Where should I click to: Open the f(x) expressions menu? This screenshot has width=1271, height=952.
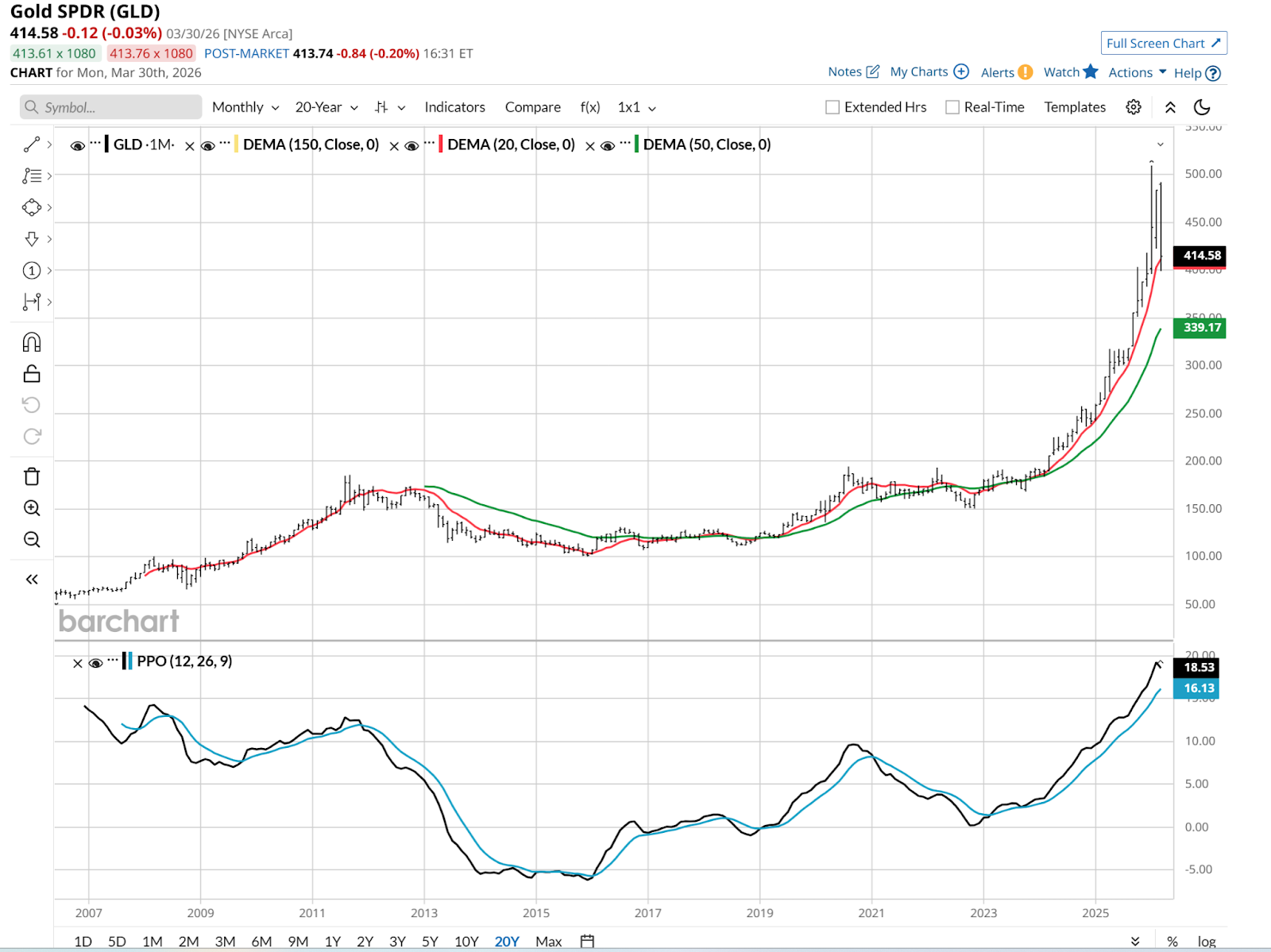[x=590, y=107]
